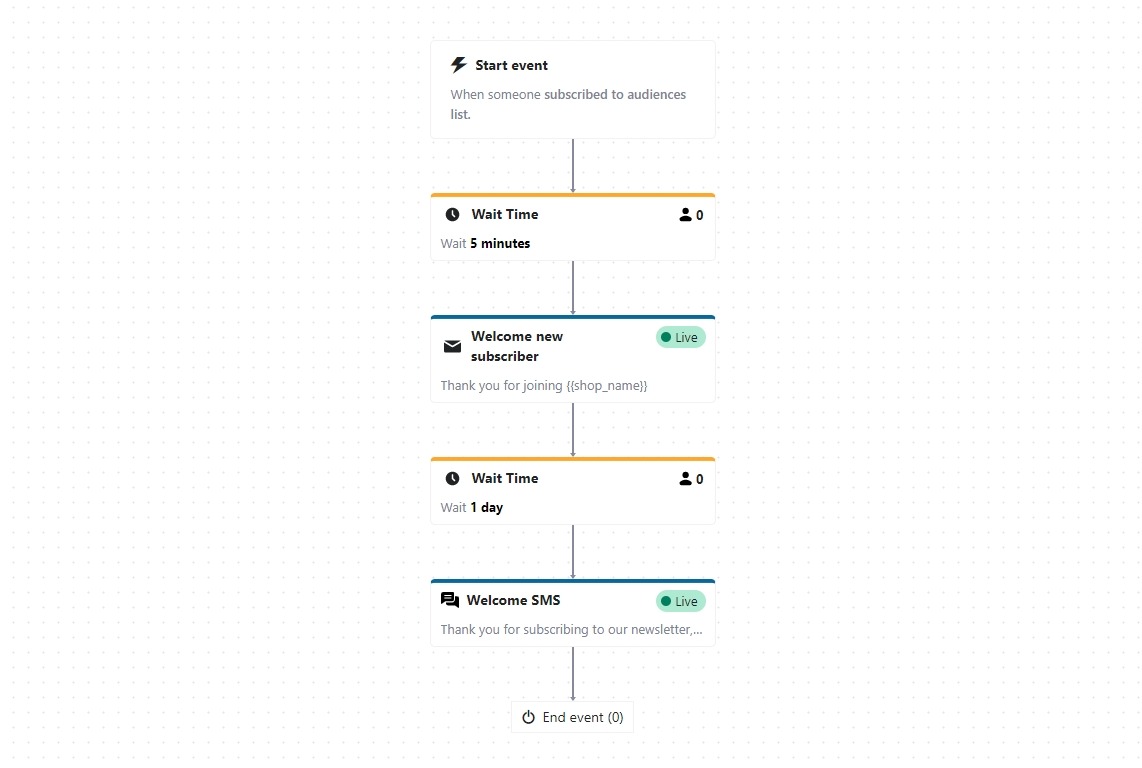Click the Welcome SMS message preview text

coord(571,629)
